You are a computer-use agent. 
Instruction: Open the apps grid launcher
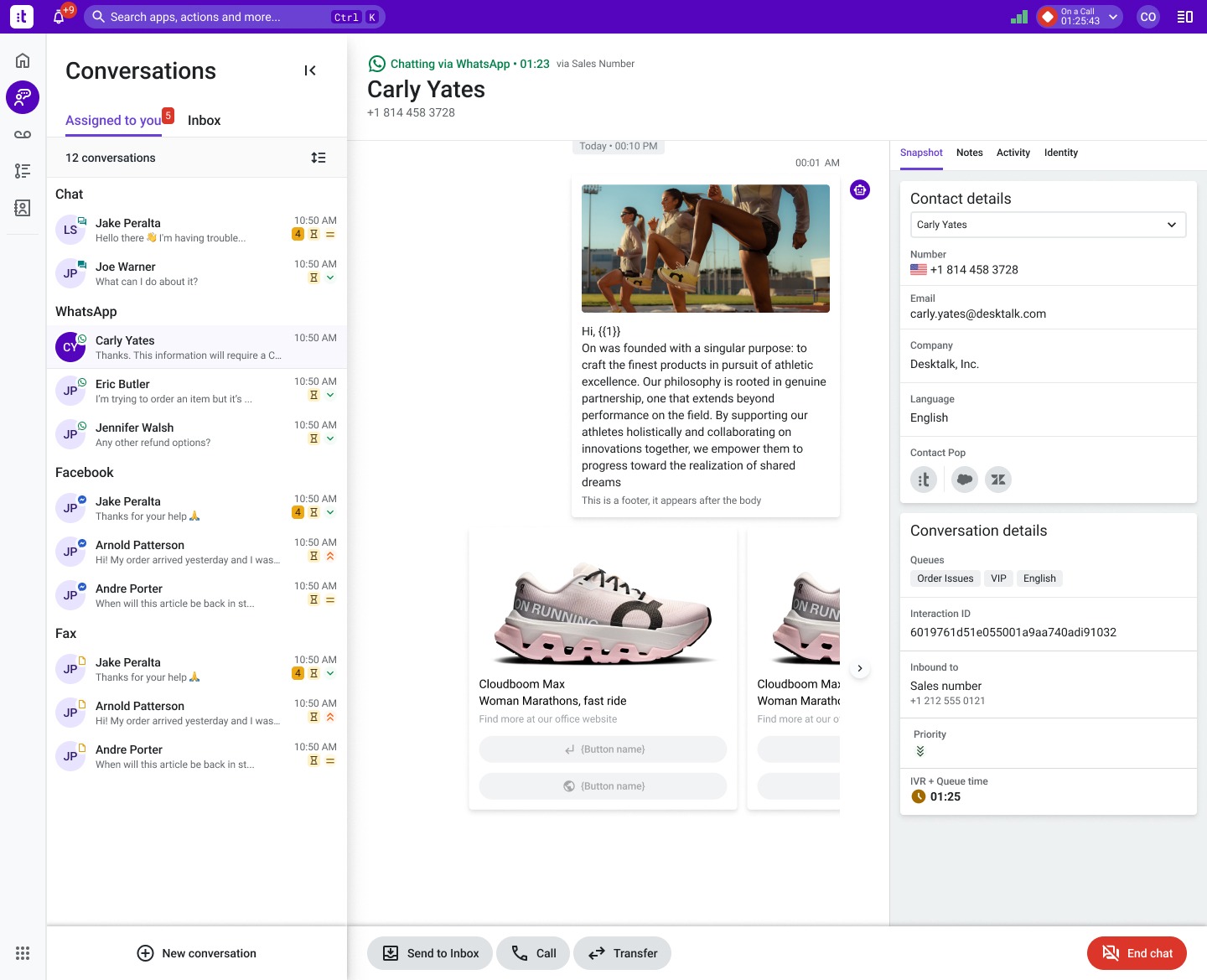(23, 953)
